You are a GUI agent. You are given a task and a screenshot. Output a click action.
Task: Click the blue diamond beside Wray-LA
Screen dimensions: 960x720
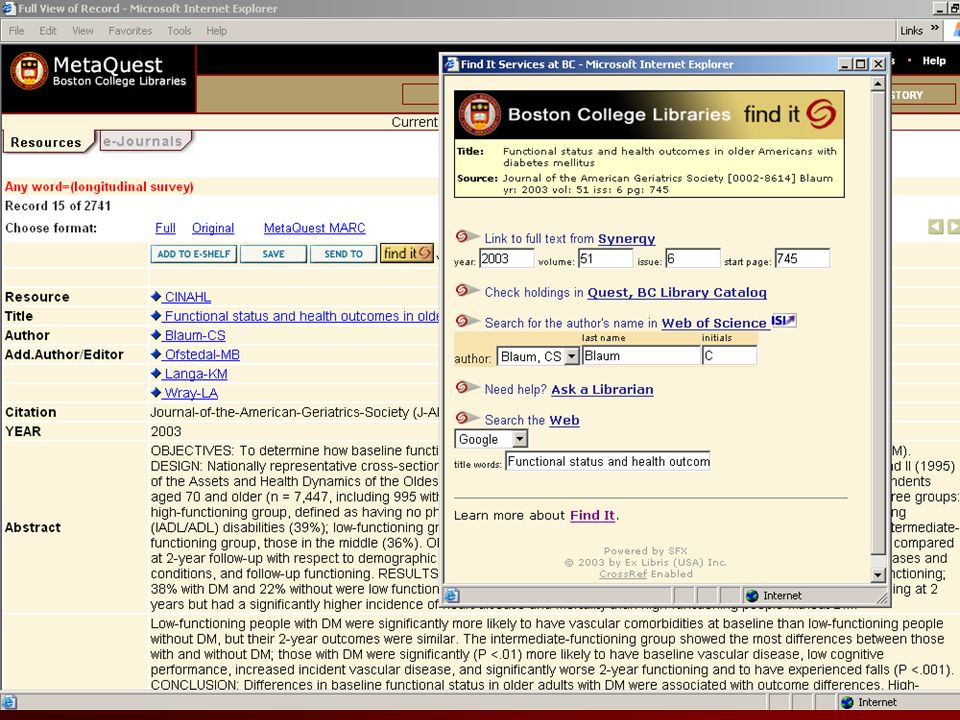156,392
